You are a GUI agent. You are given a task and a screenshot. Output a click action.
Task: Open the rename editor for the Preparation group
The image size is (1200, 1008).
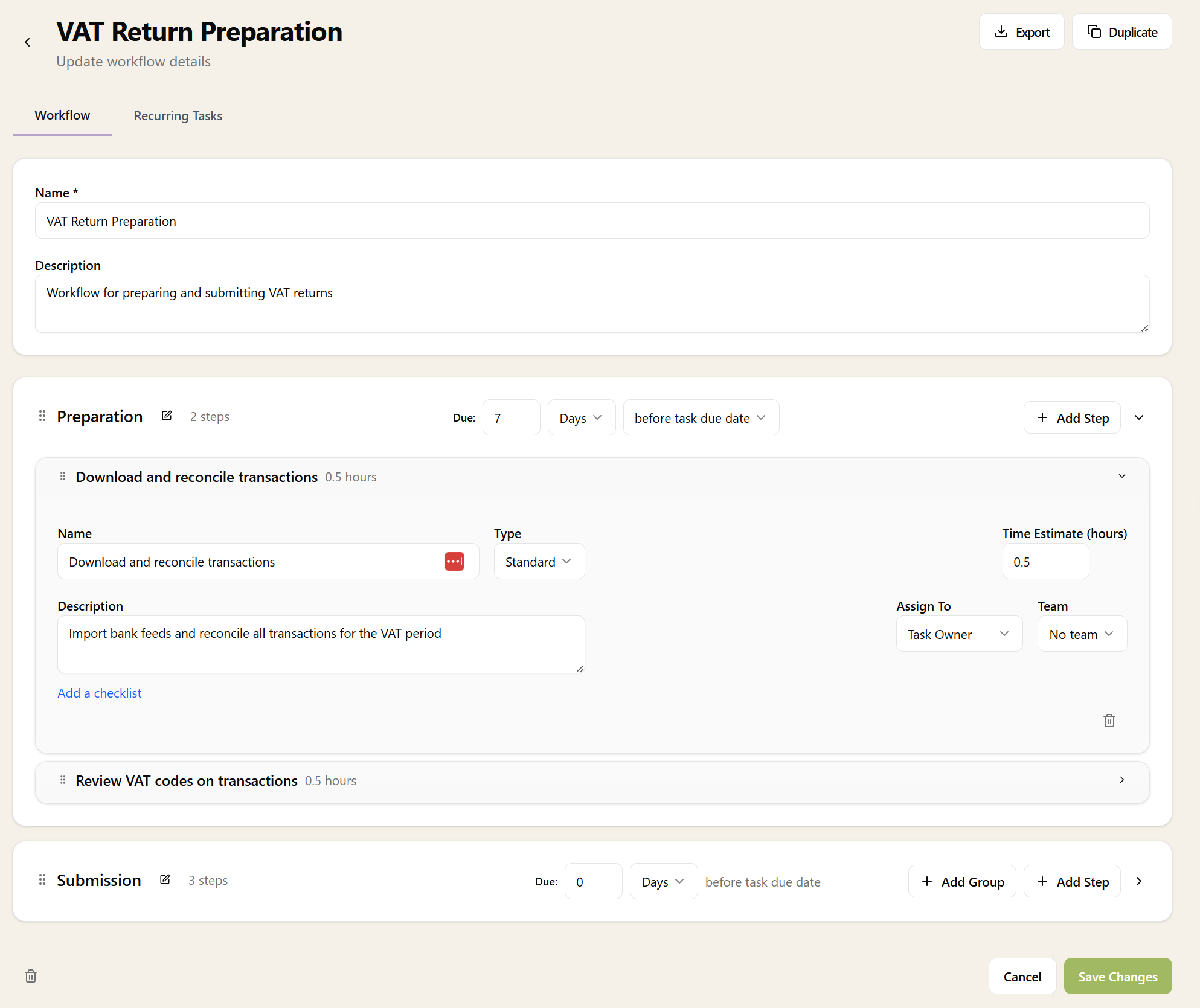(x=167, y=416)
